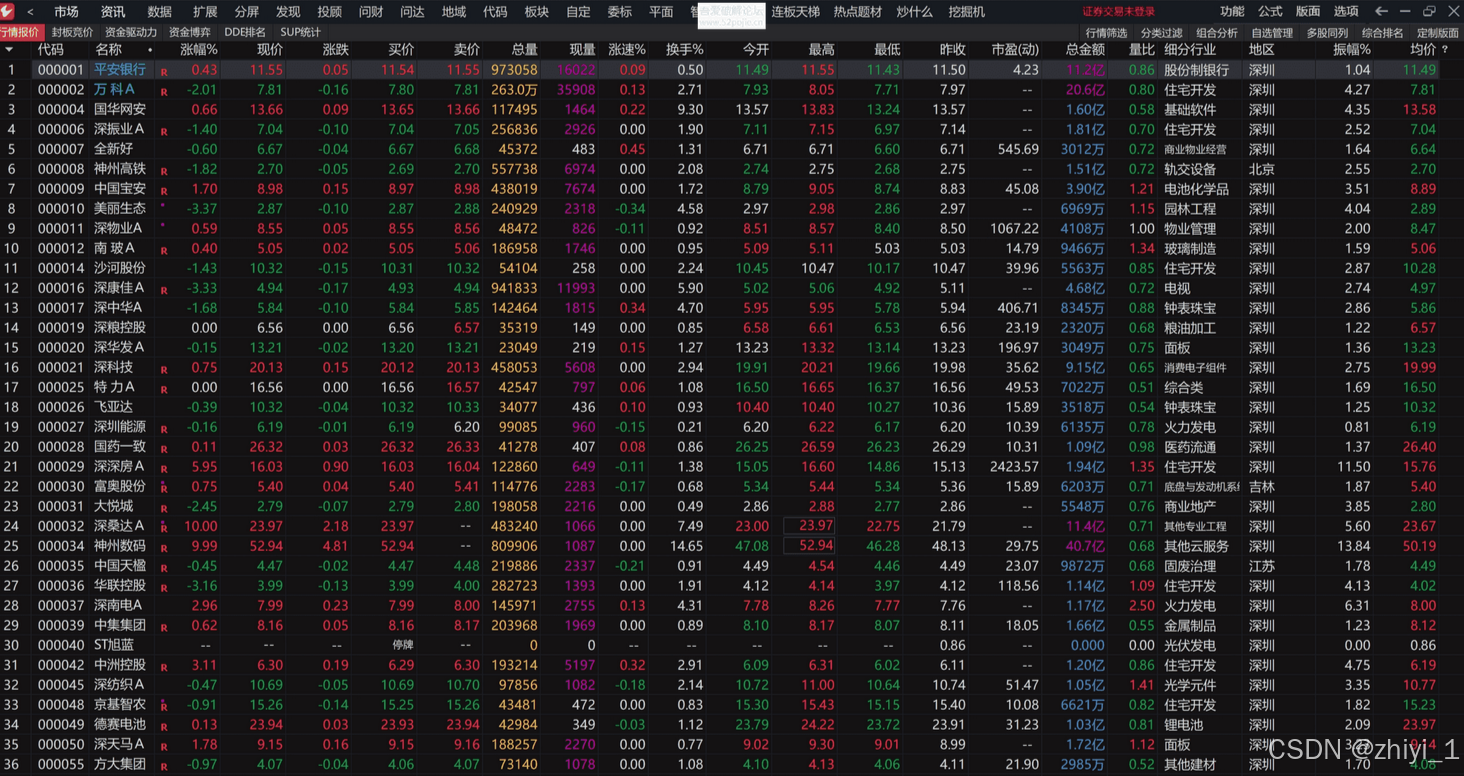This screenshot has width=1464, height=776.
Task: Sort by the 市盈(动) column header
Action: 1014,49
